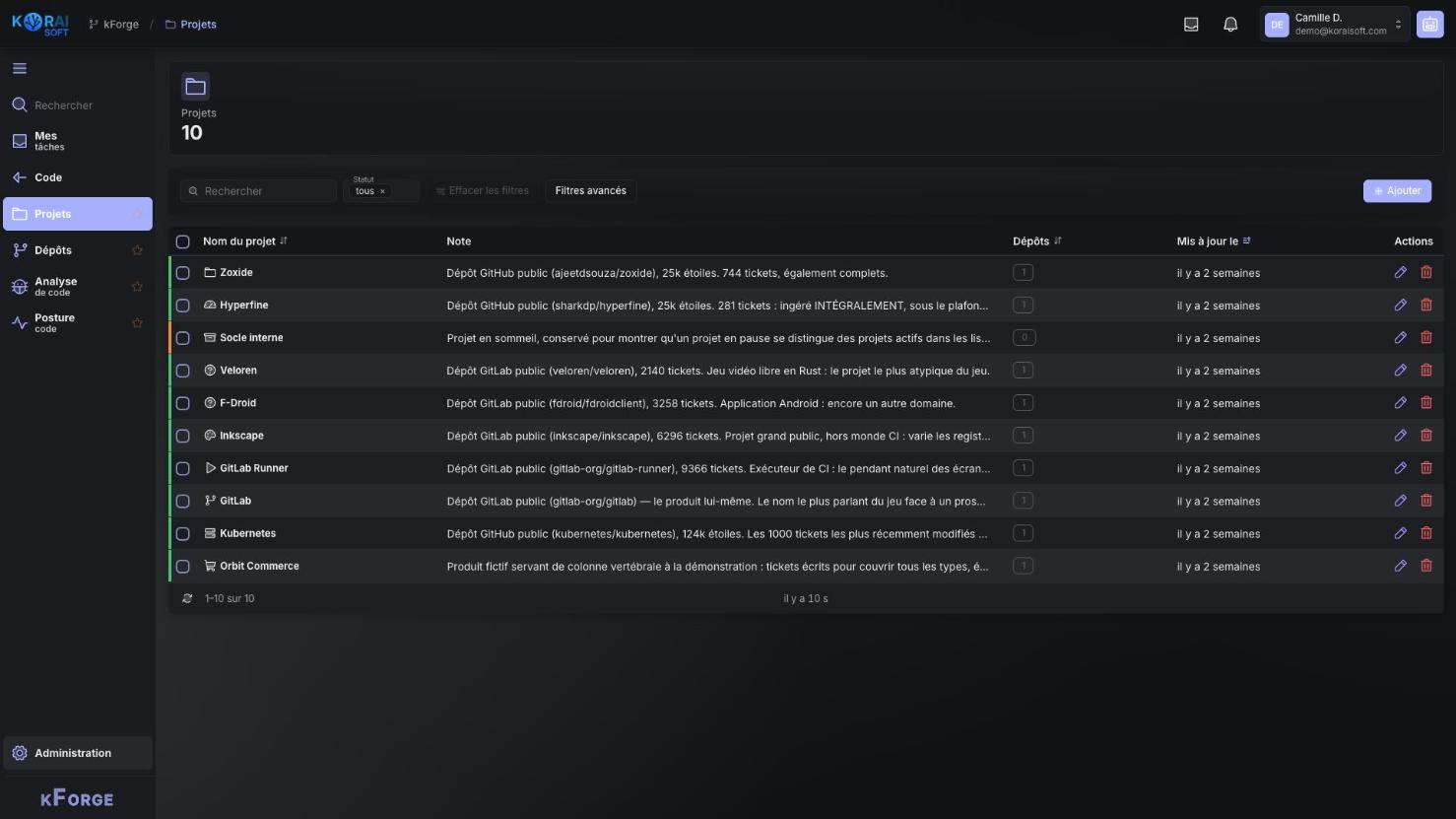Click Effacer les filtres
Screen dimensions: 1456x819
(482, 191)
